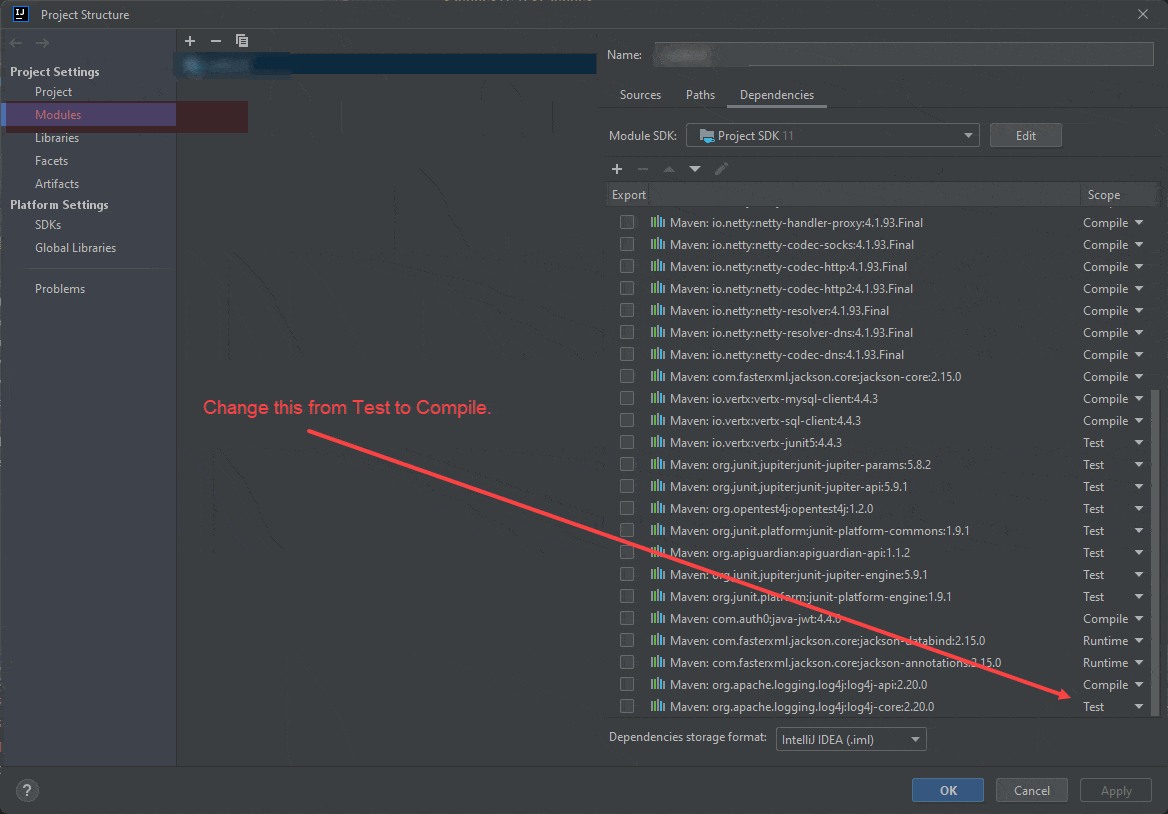
Task: Click the Scope column header
Action: click(x=1103, y=194)
